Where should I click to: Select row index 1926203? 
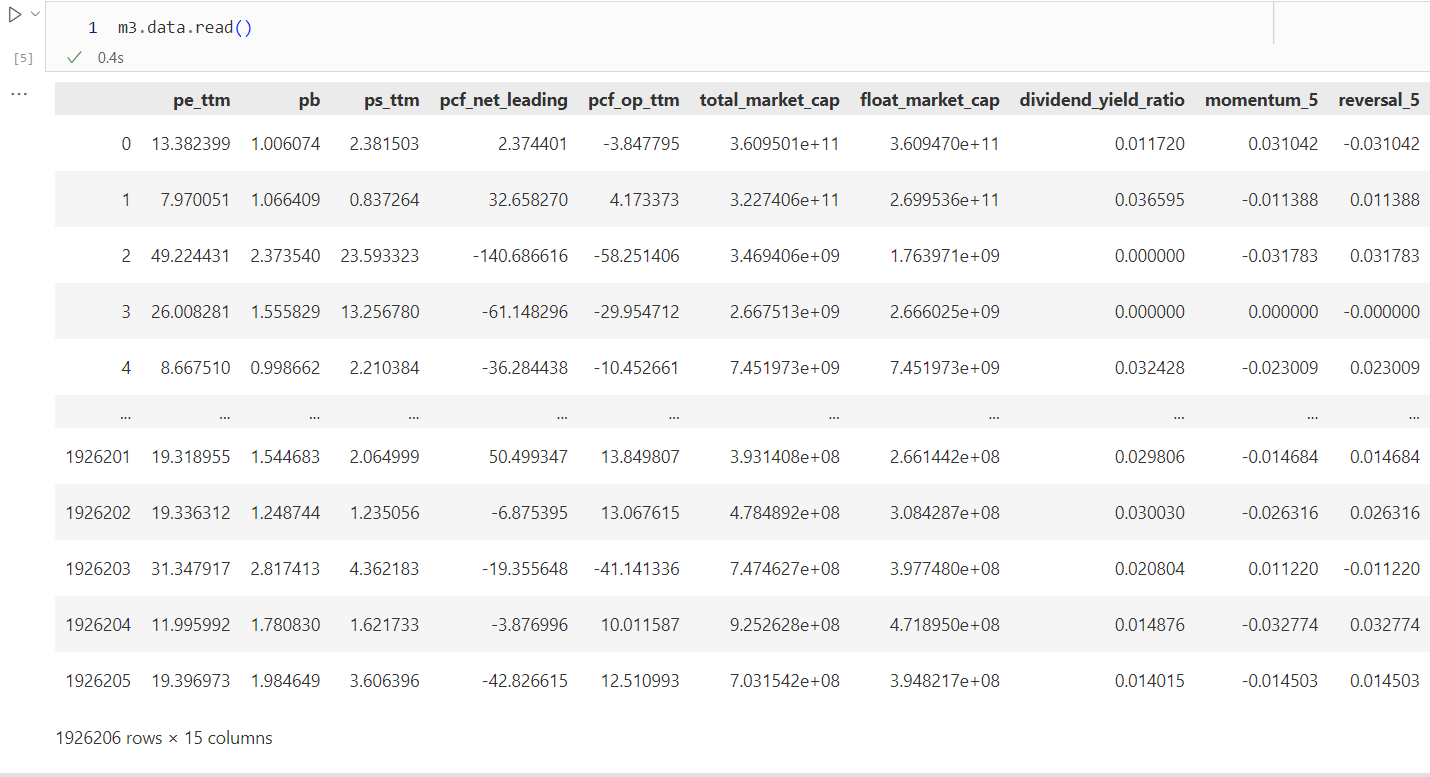coord(98,569)
